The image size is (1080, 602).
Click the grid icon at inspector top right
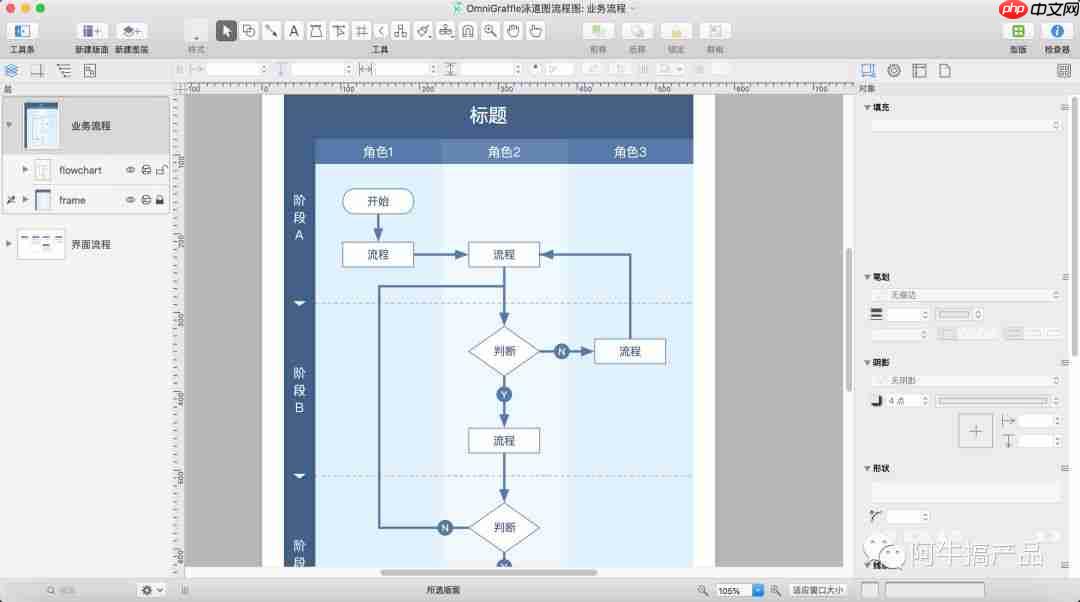pos(1064,71)
